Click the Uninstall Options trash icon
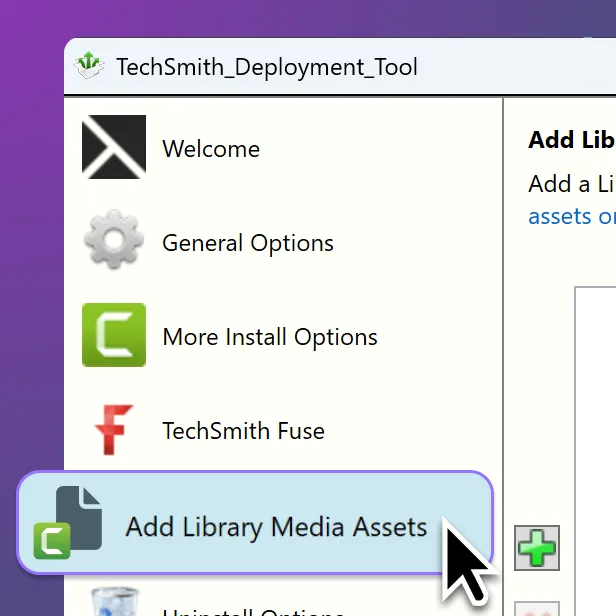 [114, 601]
